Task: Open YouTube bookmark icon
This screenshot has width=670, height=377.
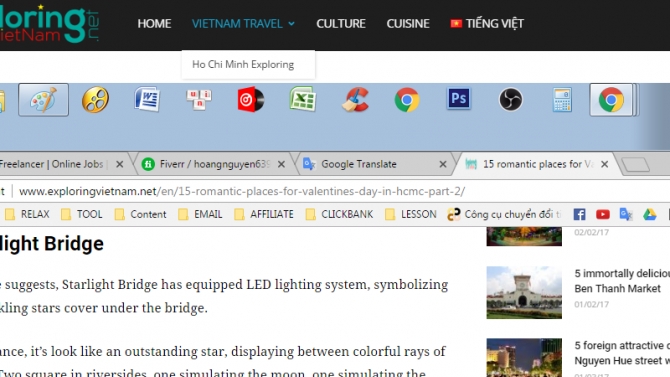Action: pos(602,214)
